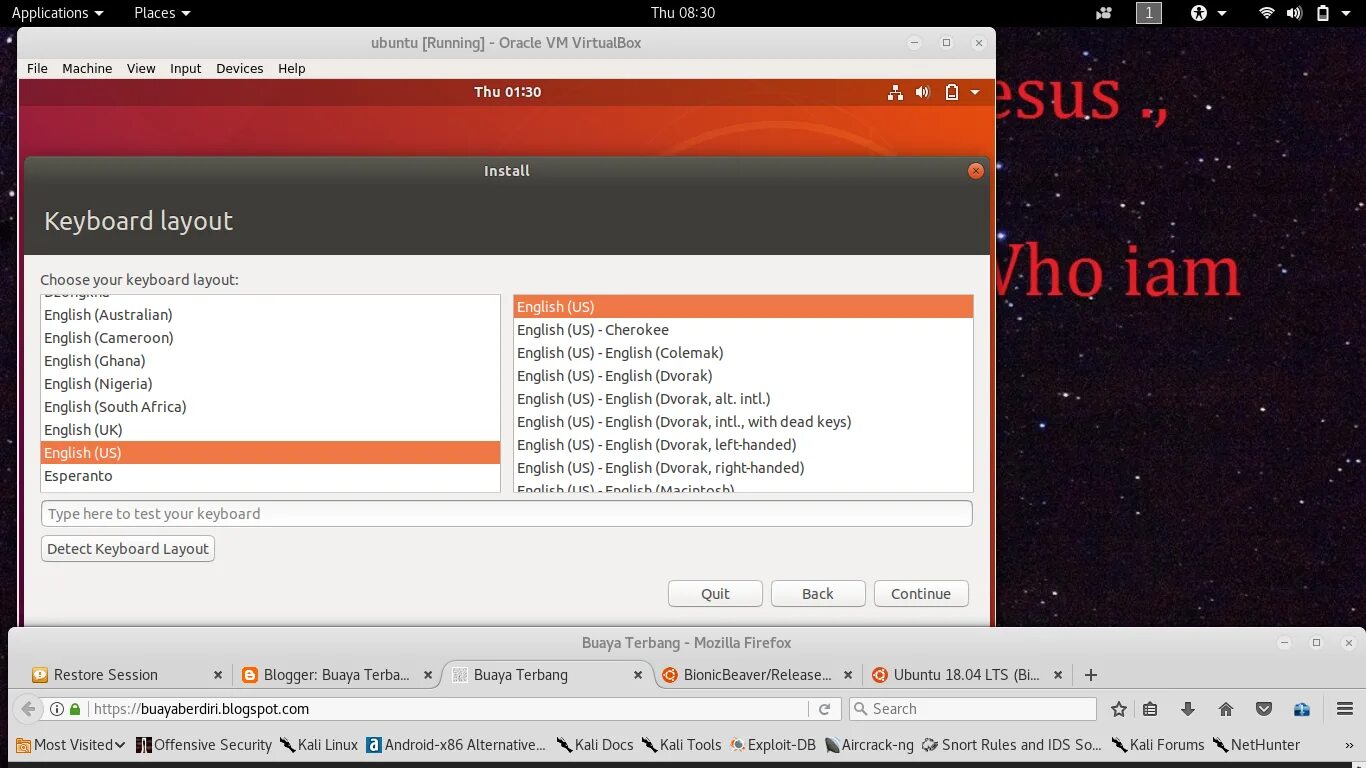1366x768 pixels.
Task: Open Firefox bookmarks list icon
Action: pos(1150,709)
